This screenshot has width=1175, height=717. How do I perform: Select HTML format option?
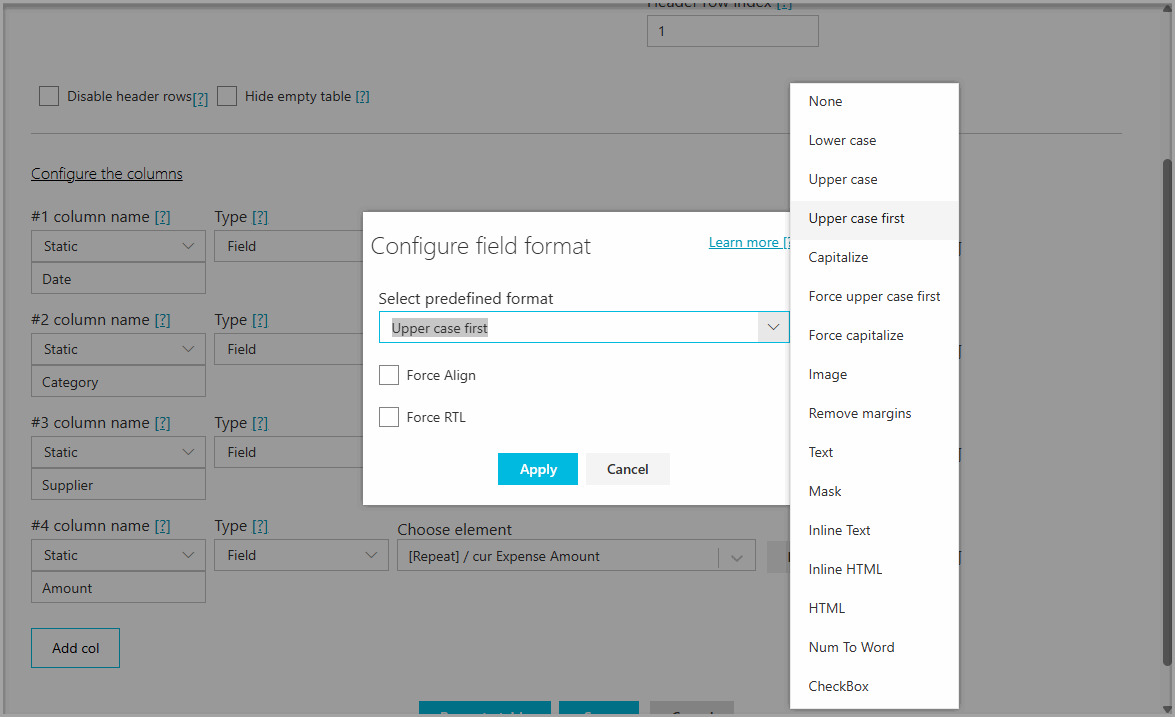tap(874, 608)
